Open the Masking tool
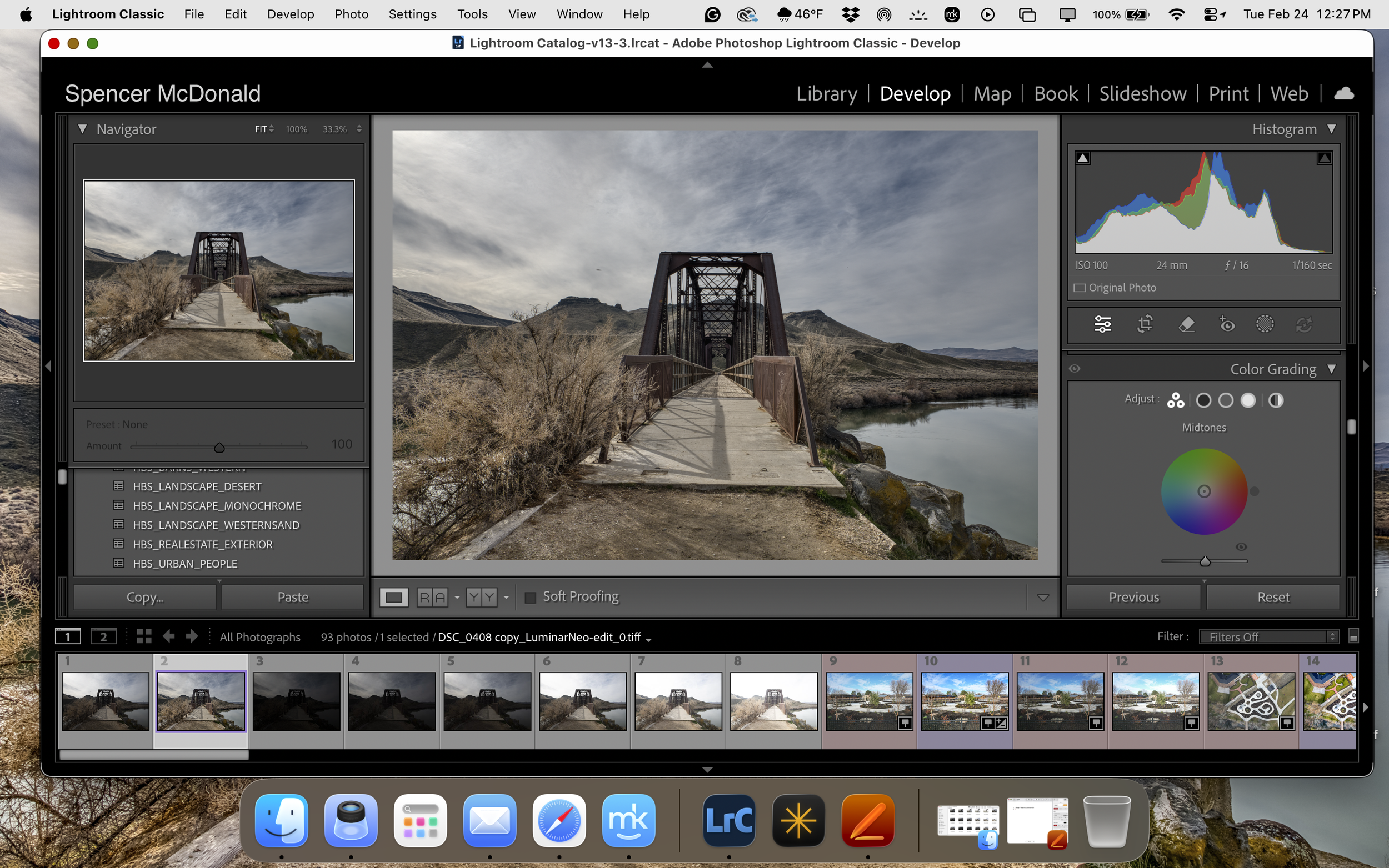1389x868 pixels. coord(1266,324)
